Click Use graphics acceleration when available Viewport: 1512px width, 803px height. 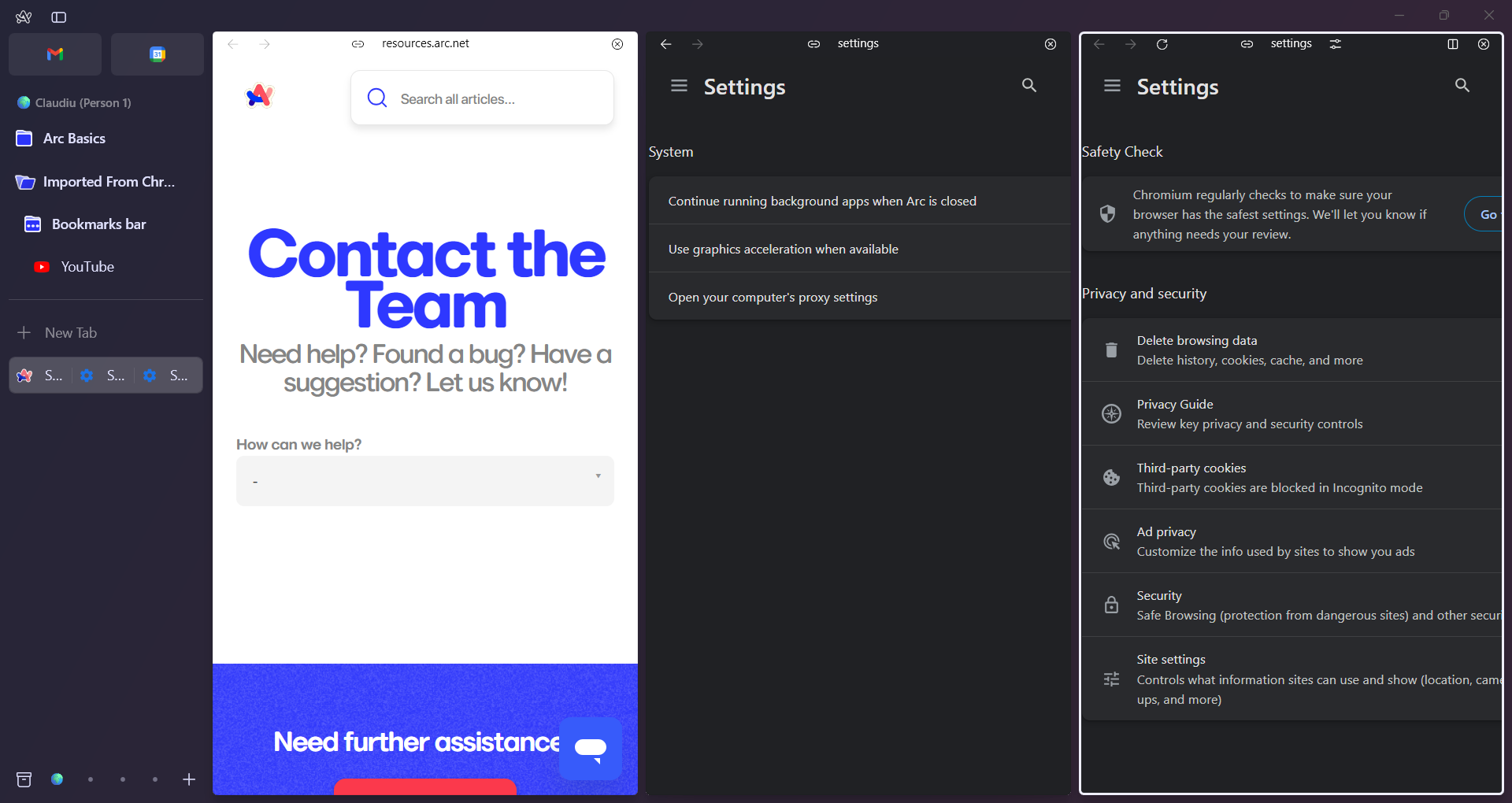[859, 249]
